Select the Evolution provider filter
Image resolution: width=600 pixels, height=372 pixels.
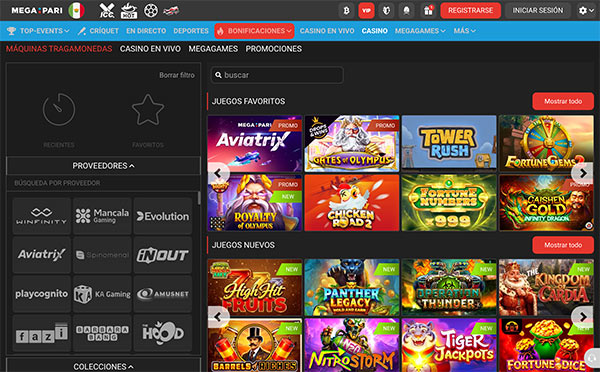(163, 216)
